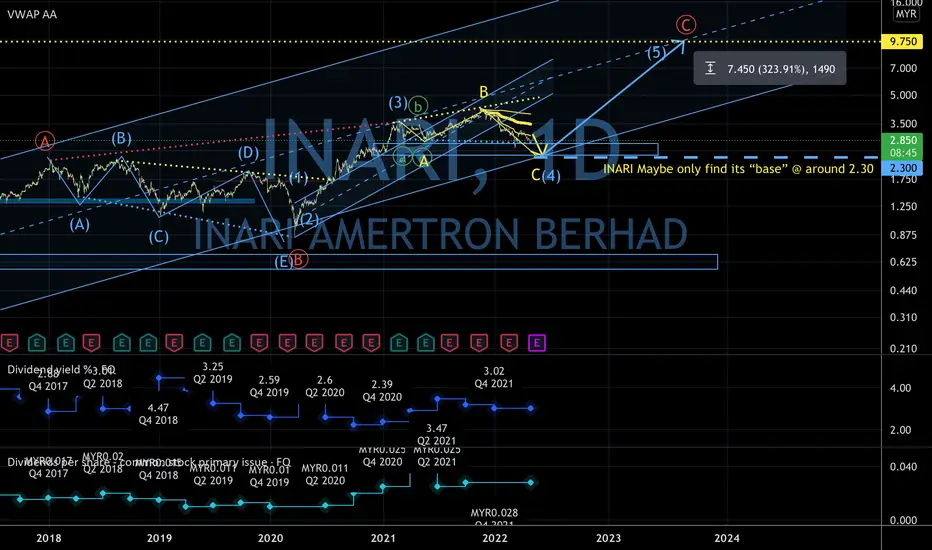Click the measurement icon in price range tooltip
The width and height of the screenshot is (932, 550).
pyautogui.click(x=710, y=68)
